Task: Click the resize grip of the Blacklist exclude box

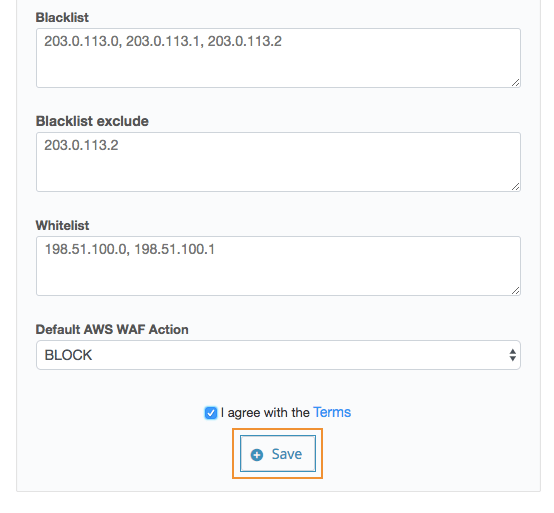Action: pyautogui.click(x=515, y=187)
